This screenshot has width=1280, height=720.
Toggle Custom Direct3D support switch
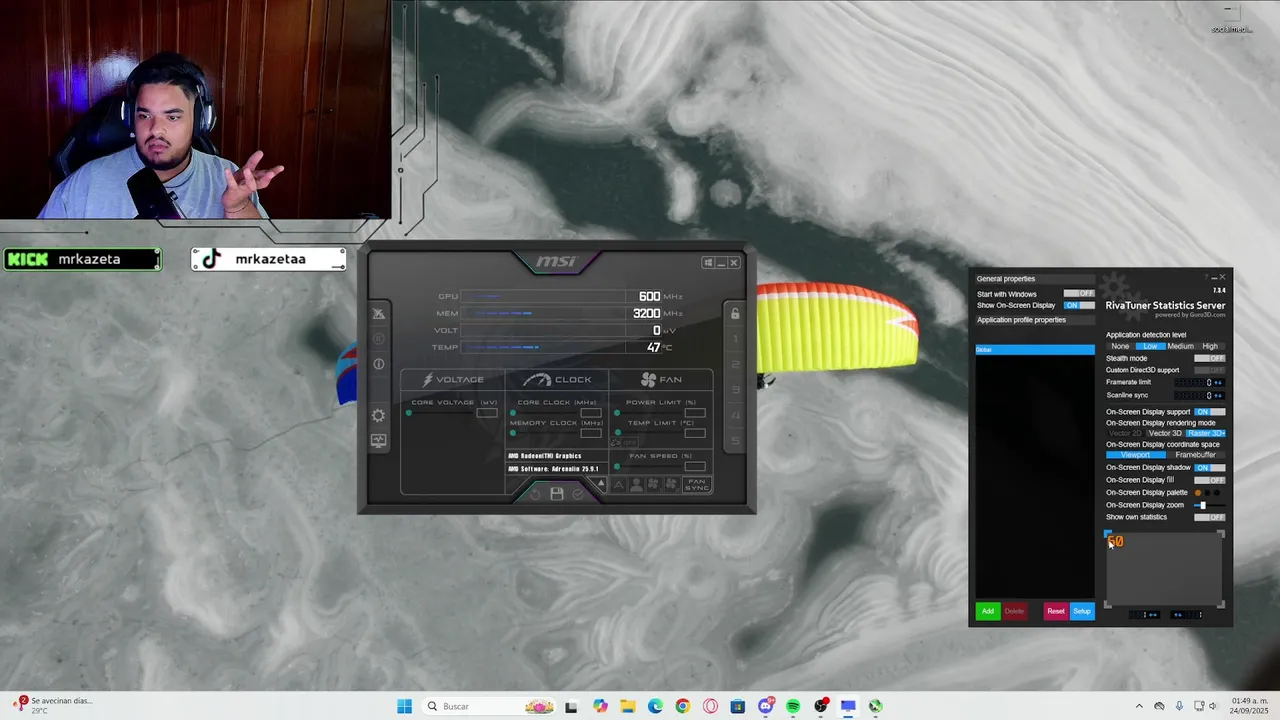click(x=1210, y=370)
